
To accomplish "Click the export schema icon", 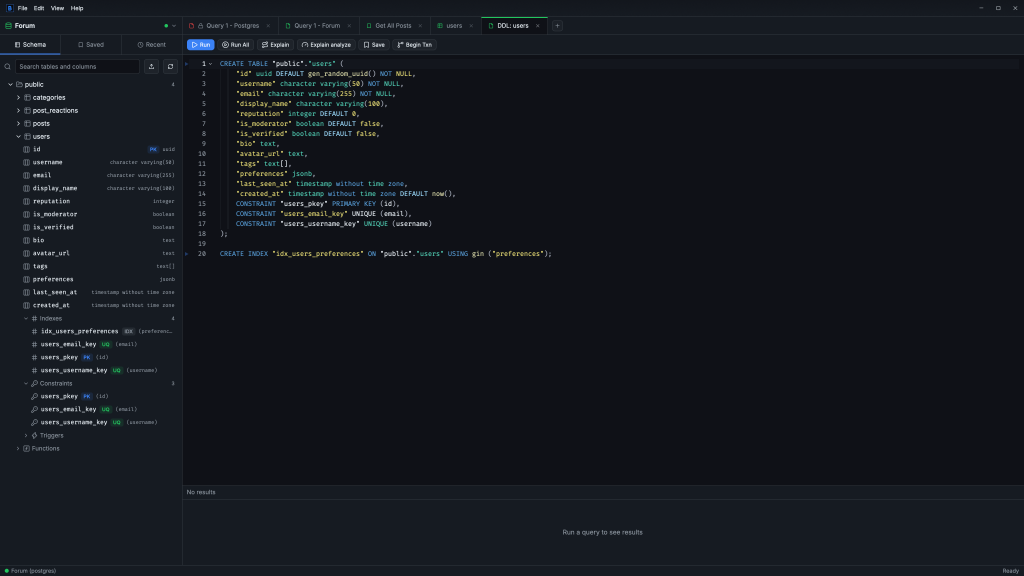I will coord(152,67).
